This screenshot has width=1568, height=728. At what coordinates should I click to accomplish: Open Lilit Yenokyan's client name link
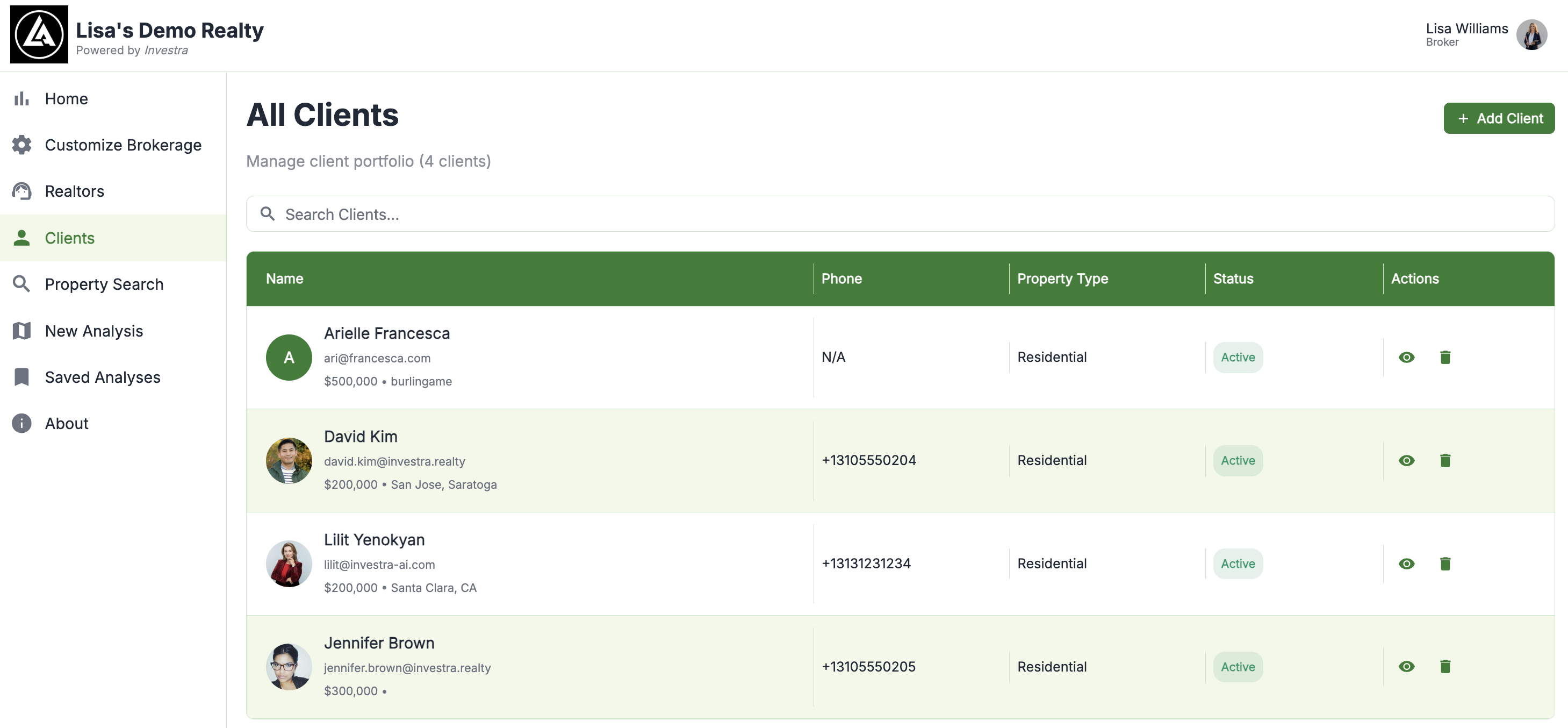tap(374, 540)
